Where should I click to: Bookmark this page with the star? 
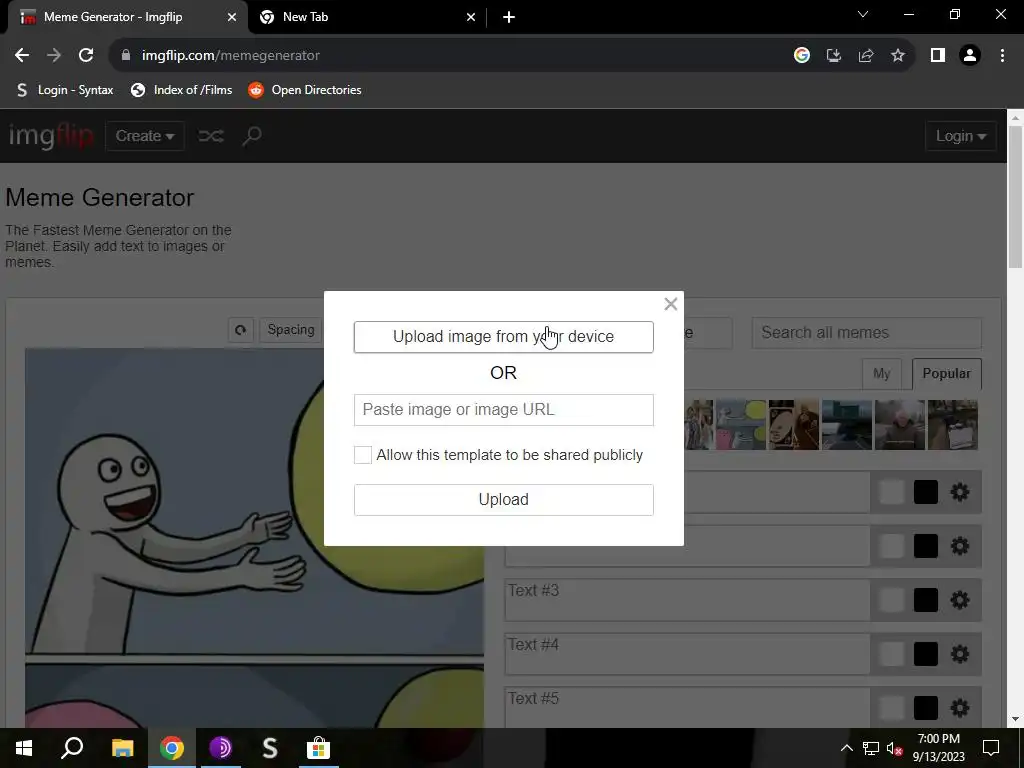(x=898, y=56)
